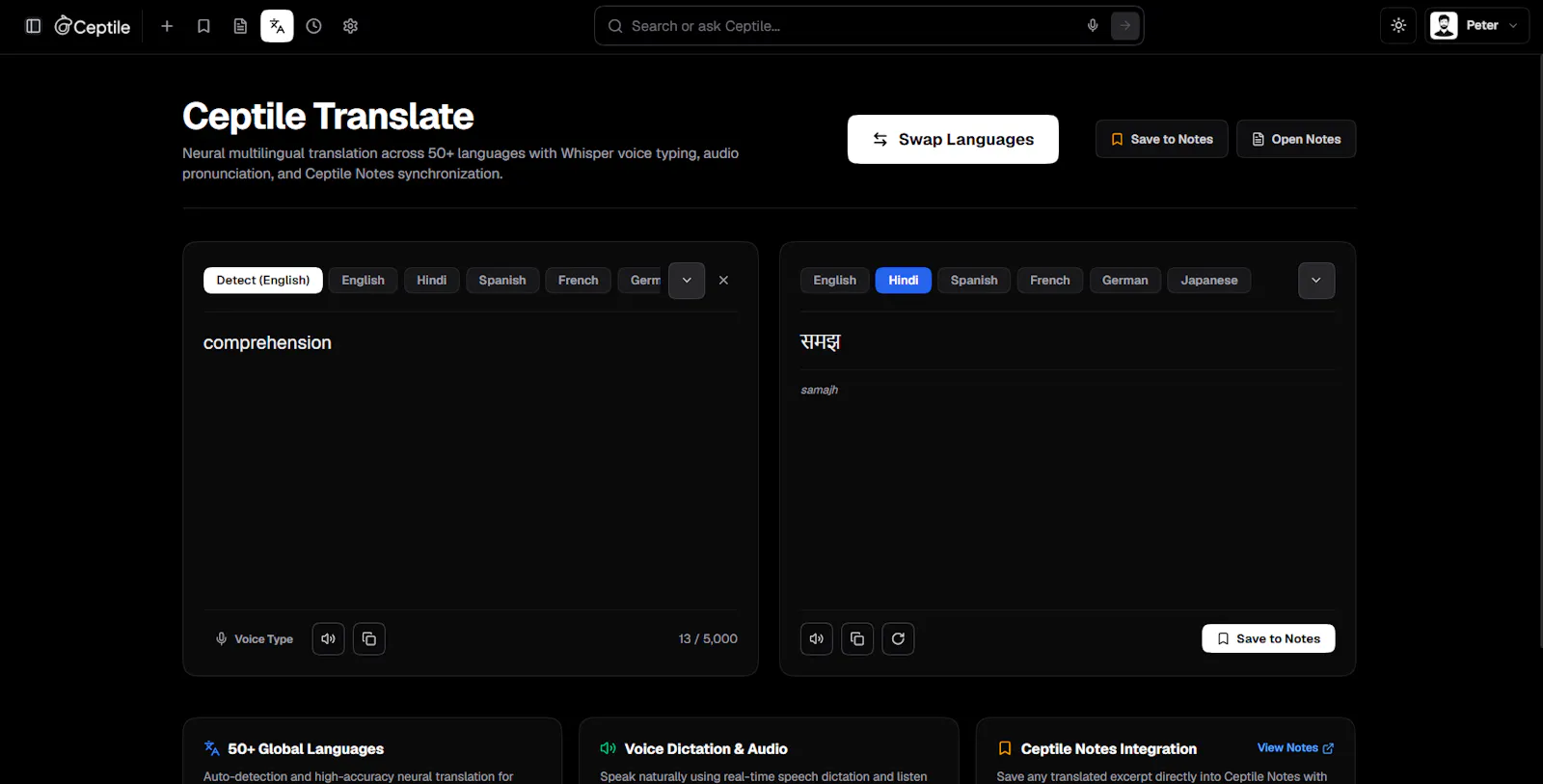Image resolution: width=1543 pixels, height=784 pixels.
Task: Open bookmarks icon in top toolbar
Action: click(x=203, y=26)
